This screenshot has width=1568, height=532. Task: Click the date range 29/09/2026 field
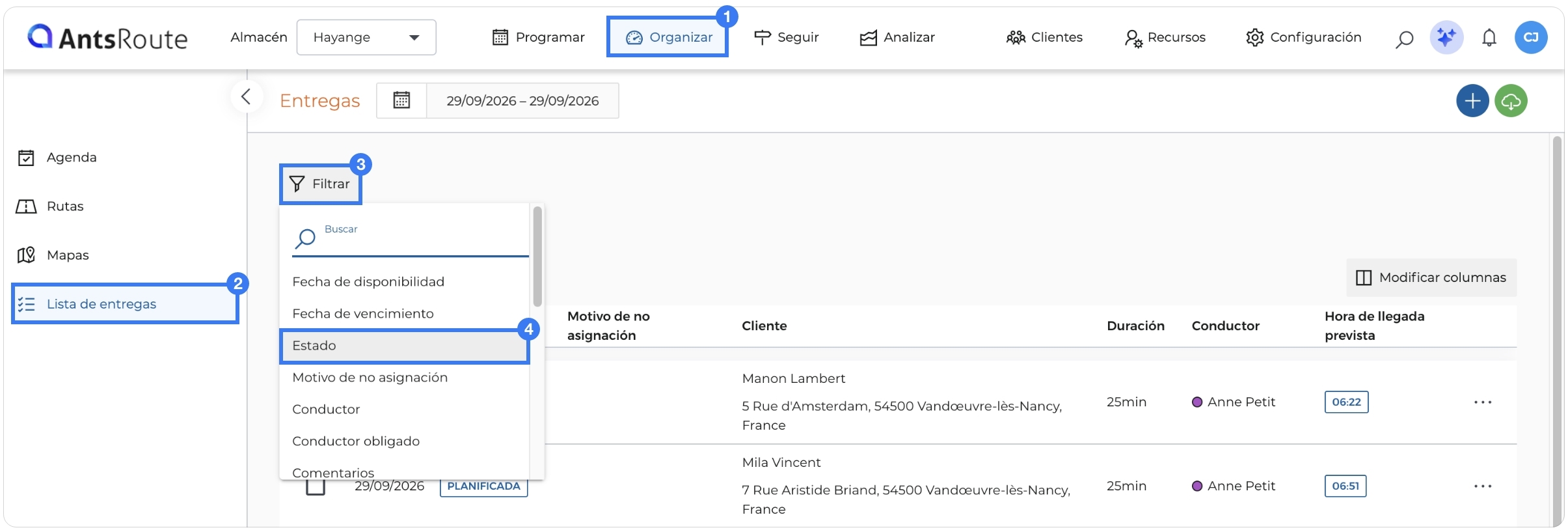(522, 100)
